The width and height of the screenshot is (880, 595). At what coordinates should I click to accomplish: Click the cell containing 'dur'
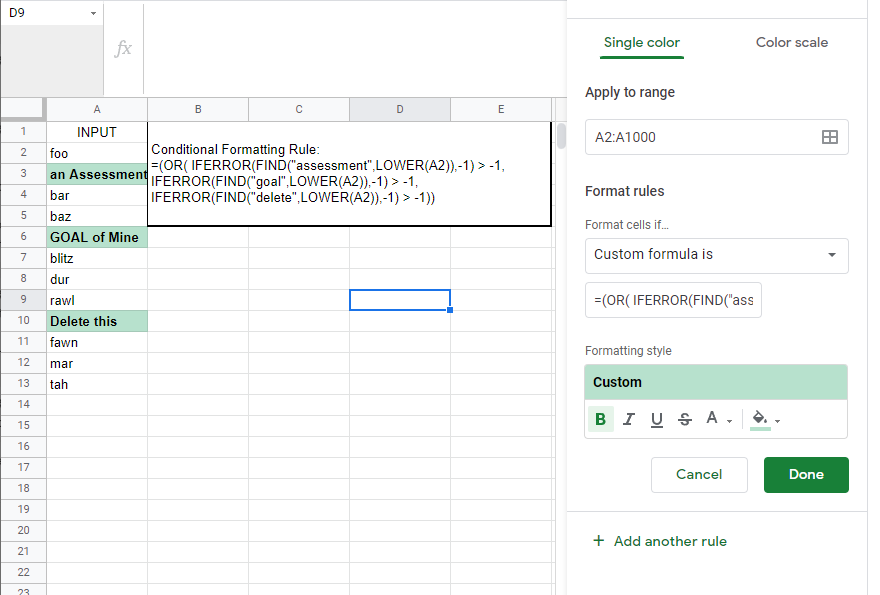pyautogui.click(x=97, y=280)
